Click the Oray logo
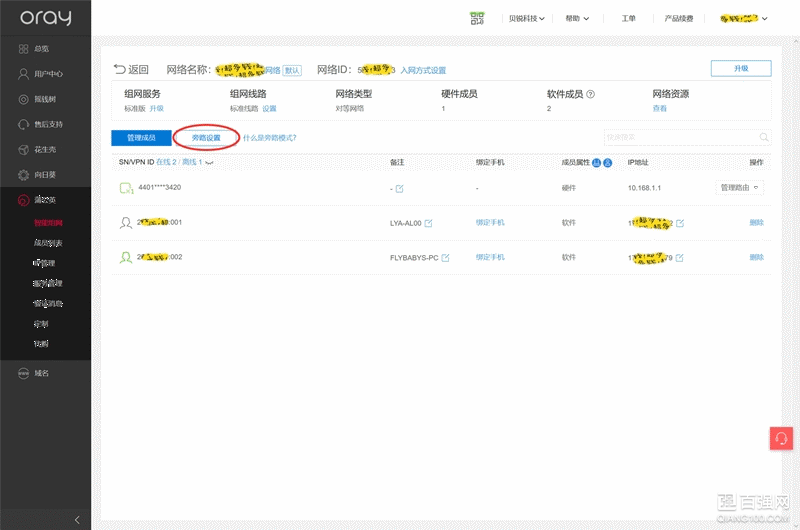The width and height of the screenshot is (800, 530). (x=45, y=17)
